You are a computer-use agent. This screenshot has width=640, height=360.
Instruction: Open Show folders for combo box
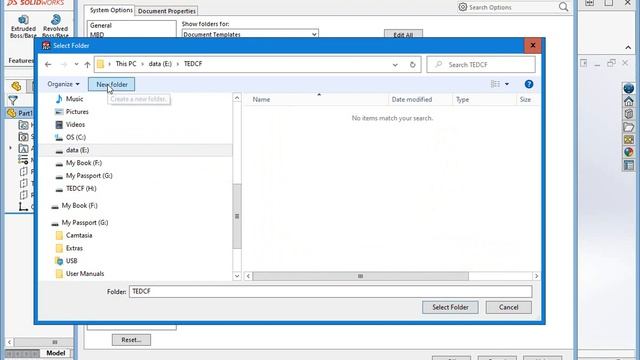[x=250, y=34]
